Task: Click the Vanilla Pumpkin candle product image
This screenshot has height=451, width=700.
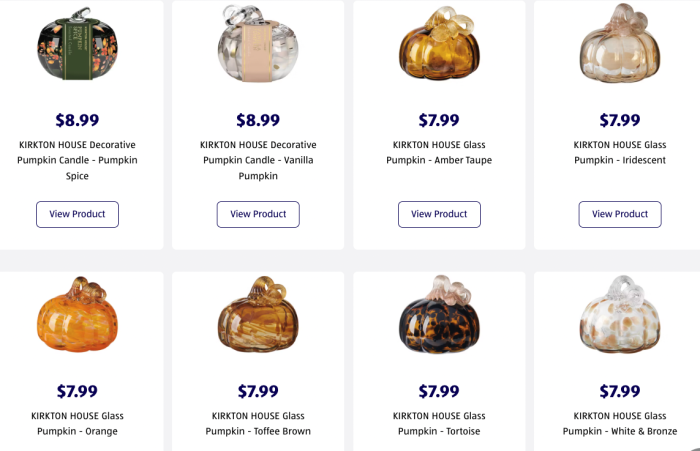Action: pyautogui.click(x=258, y=42)
